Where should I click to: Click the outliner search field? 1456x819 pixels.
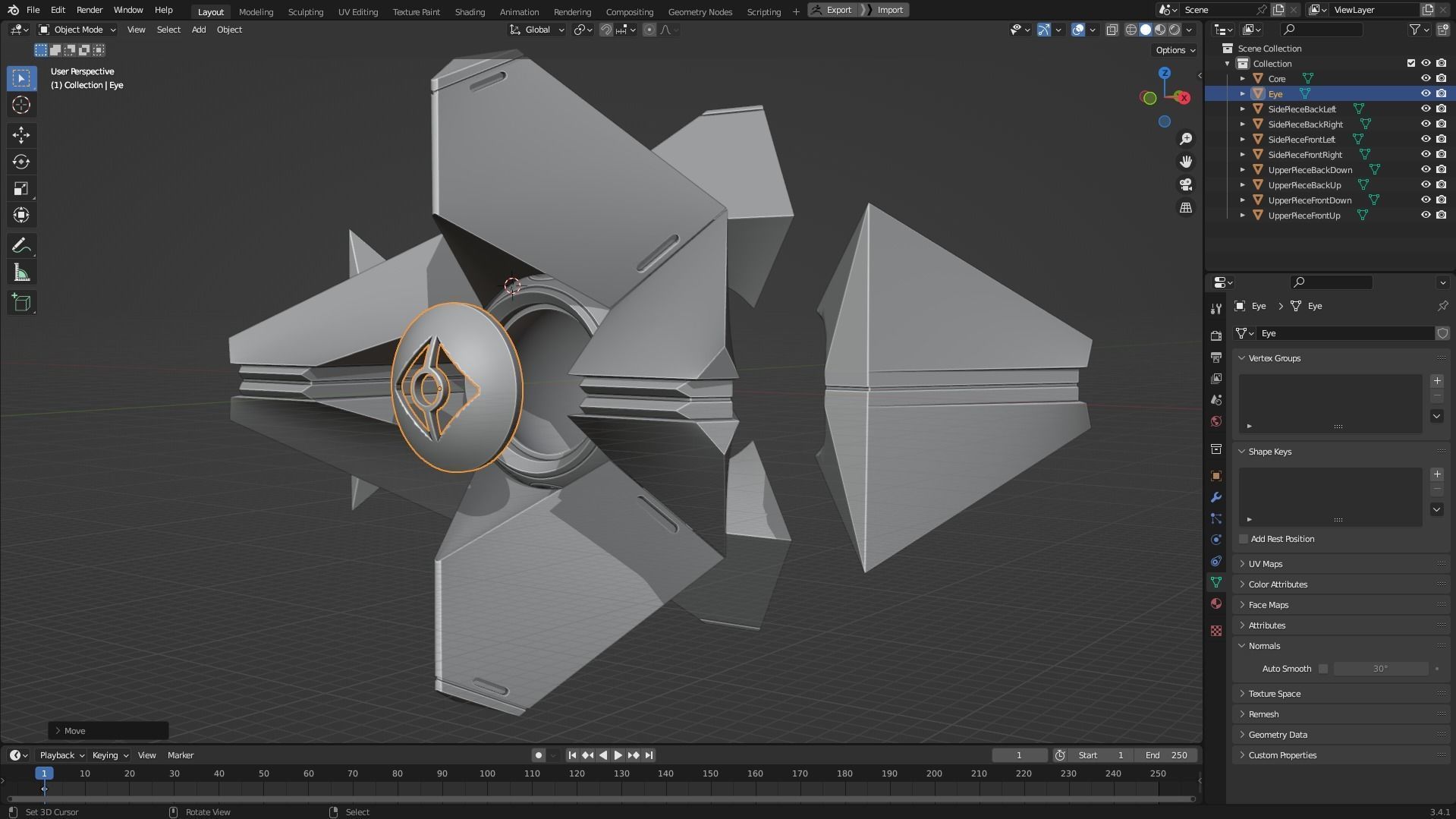[x=1321, y=30]
